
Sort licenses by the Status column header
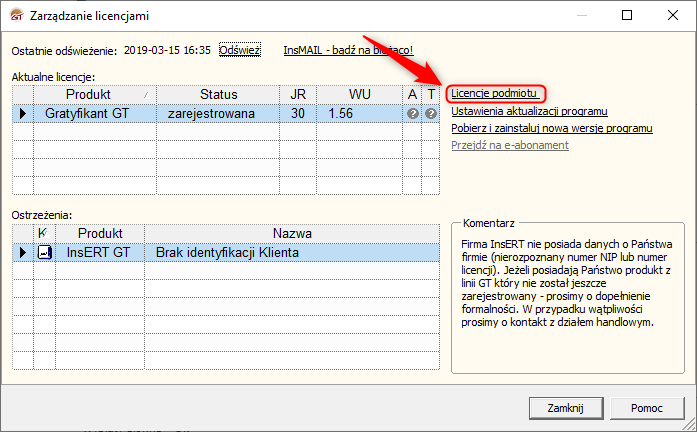[x=218, y=95]
